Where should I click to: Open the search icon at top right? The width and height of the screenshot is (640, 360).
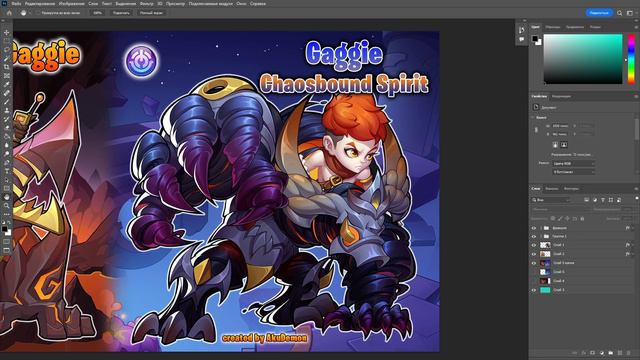620,13
